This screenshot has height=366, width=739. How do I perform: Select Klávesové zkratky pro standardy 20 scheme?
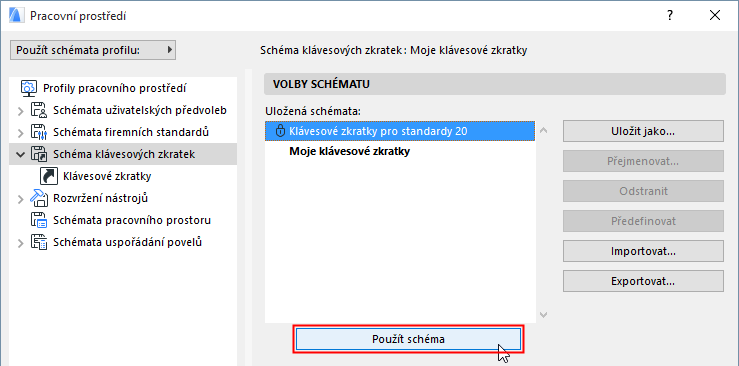click(400, 131)
